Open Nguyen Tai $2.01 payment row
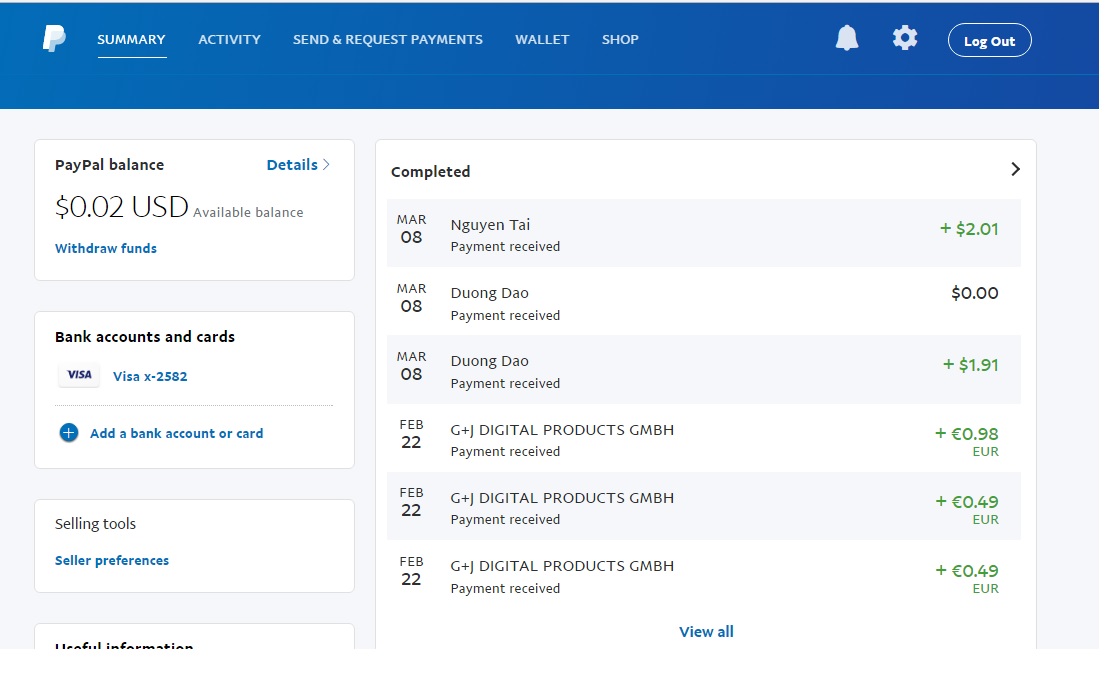This screenshot has width=1108, height=676. point(703,233)
